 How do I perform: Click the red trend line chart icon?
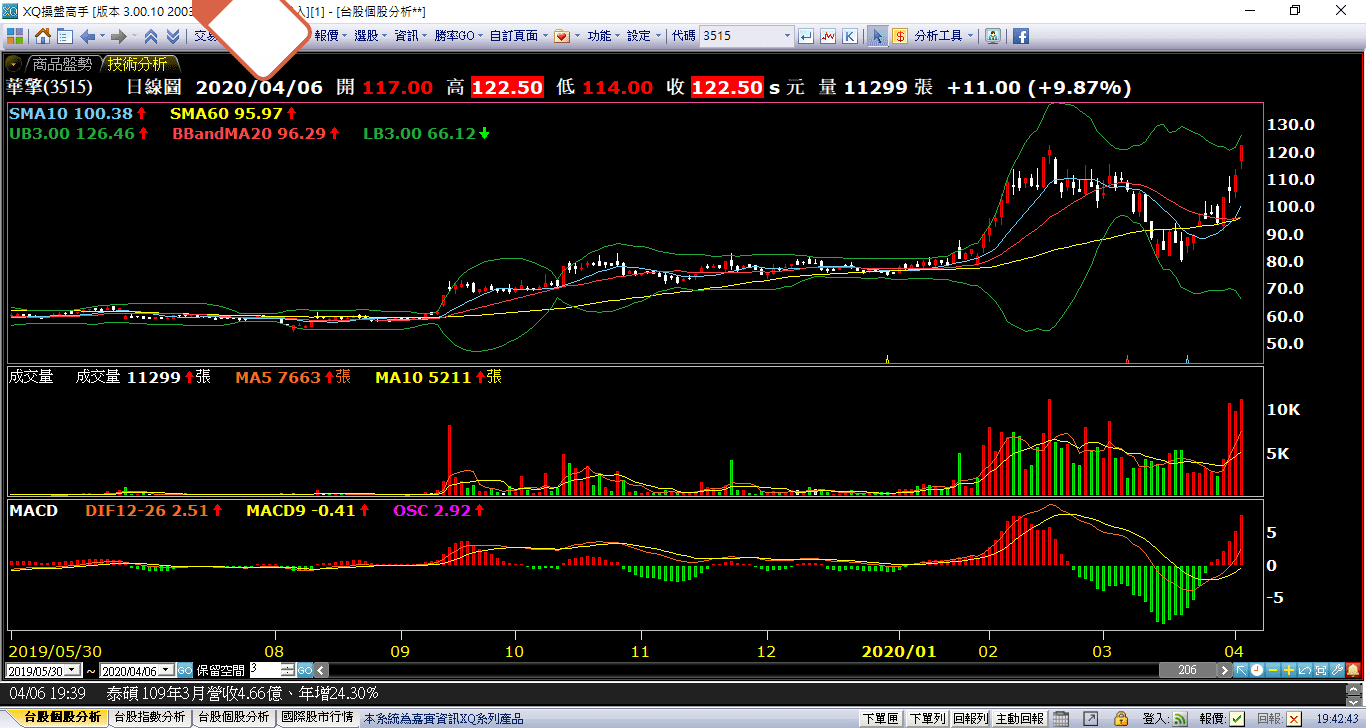click(x=828, y=36)
